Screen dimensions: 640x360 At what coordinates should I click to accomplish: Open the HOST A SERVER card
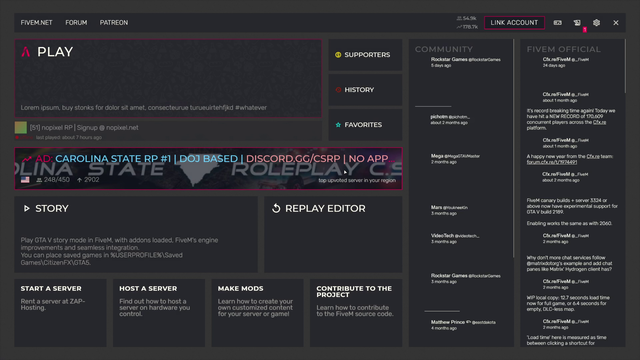(159, 313)
